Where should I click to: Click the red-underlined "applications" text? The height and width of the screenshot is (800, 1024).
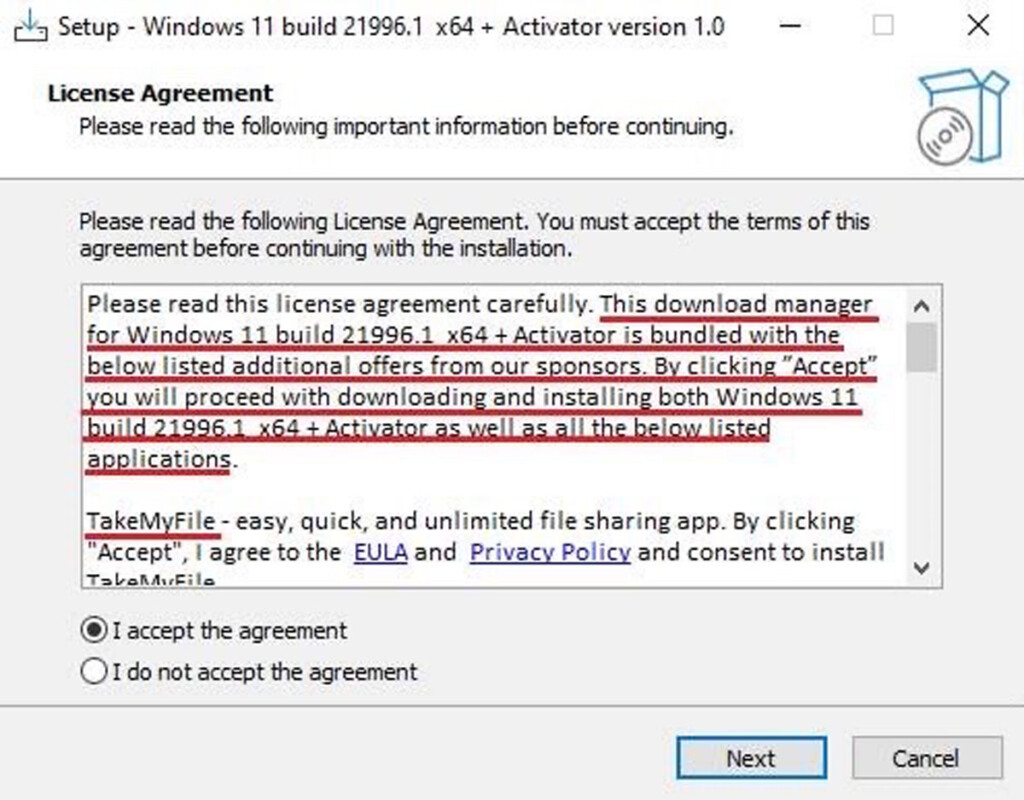click(x=157, y=458)
